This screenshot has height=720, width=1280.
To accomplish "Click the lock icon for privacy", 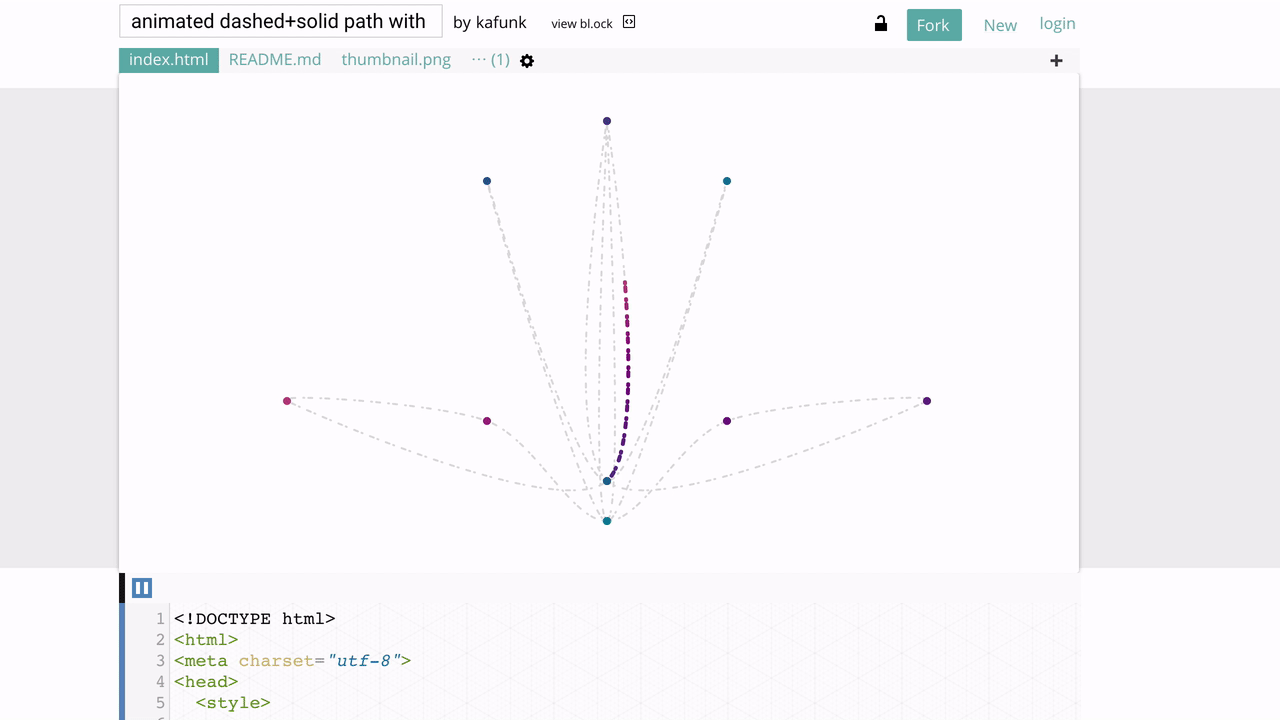I will tap(881, 24).
